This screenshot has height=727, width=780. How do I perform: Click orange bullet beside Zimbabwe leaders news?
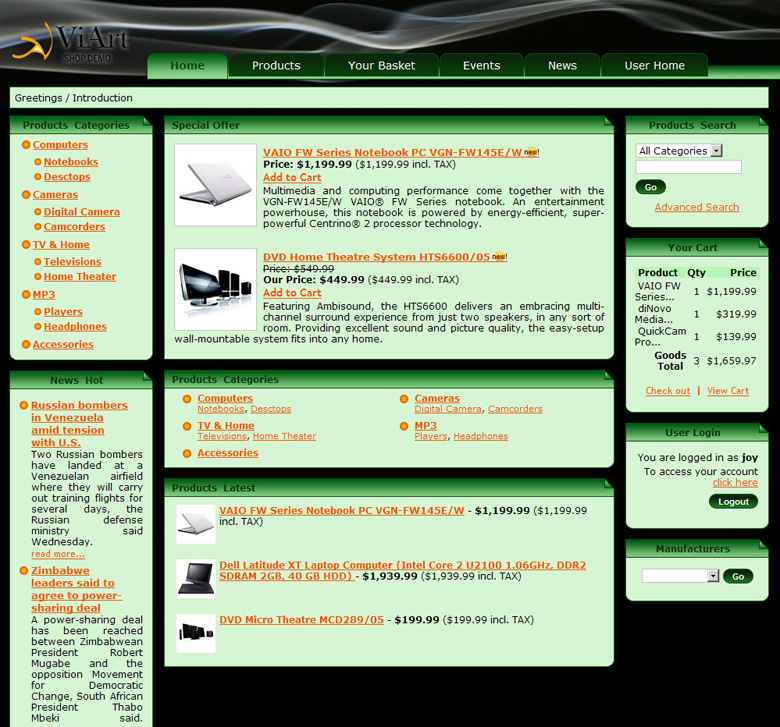coord(23,571)
